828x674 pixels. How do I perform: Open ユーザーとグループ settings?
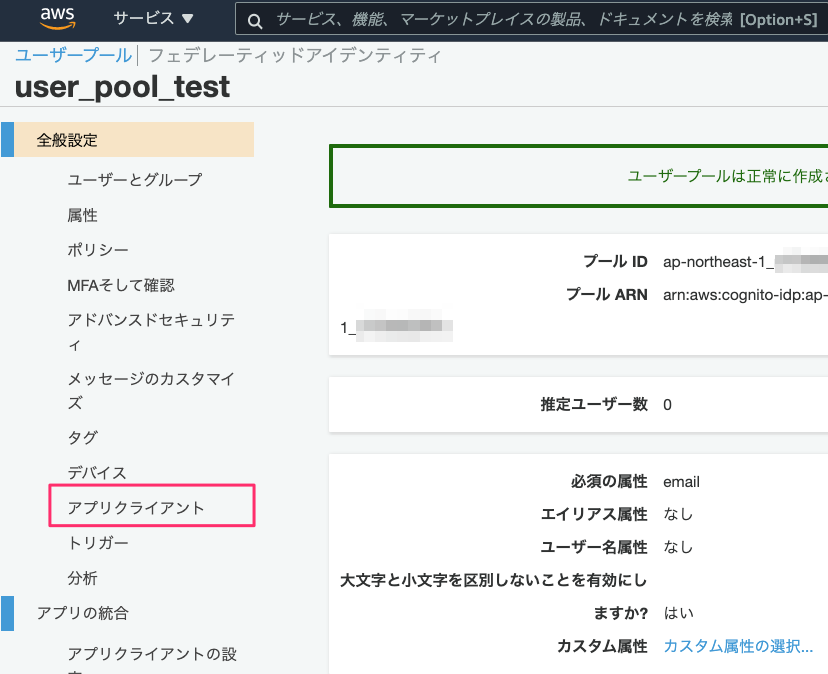click(x=135, y=180)
